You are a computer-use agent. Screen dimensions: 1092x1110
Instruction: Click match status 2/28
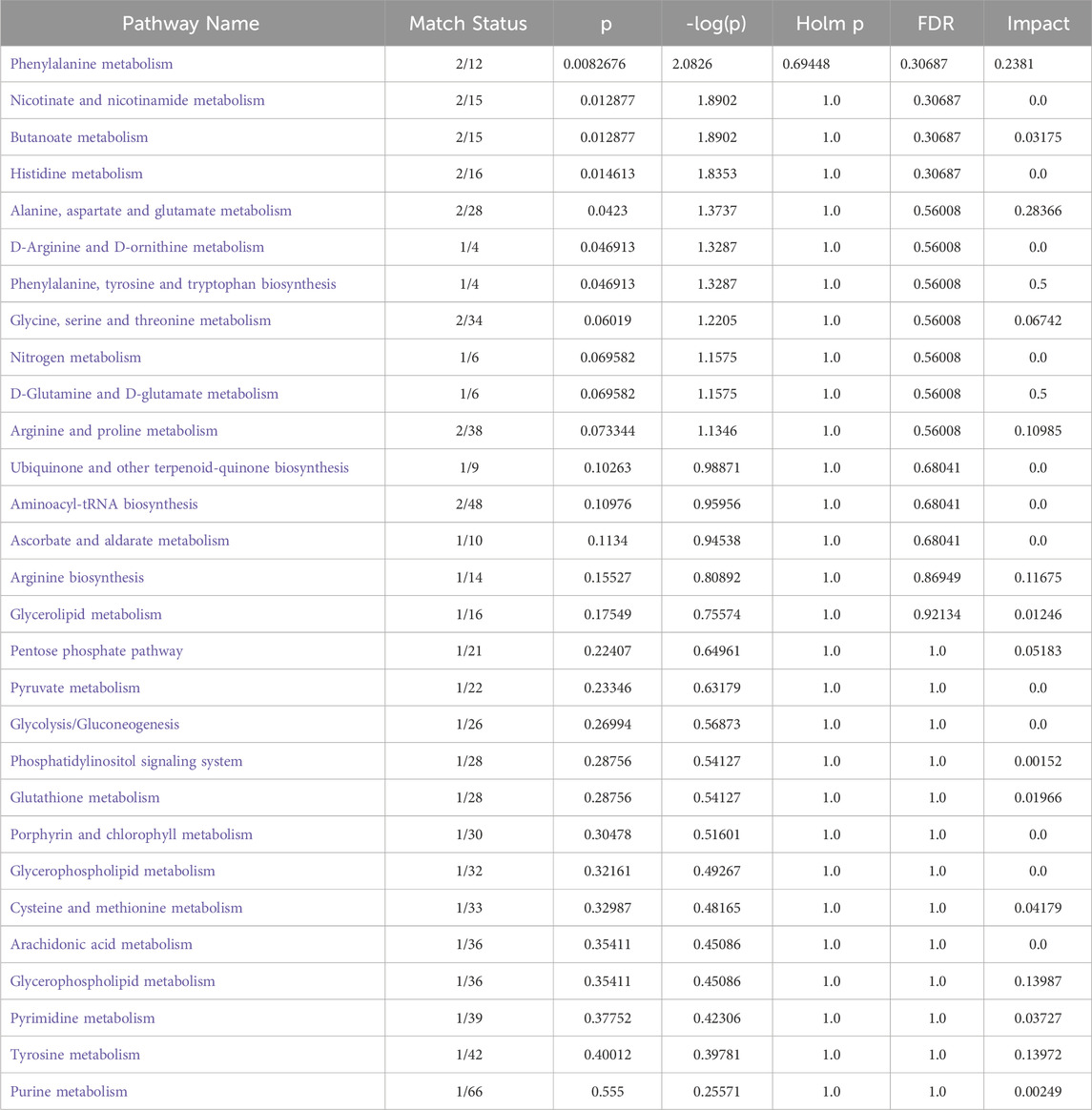tap(469, 211)
